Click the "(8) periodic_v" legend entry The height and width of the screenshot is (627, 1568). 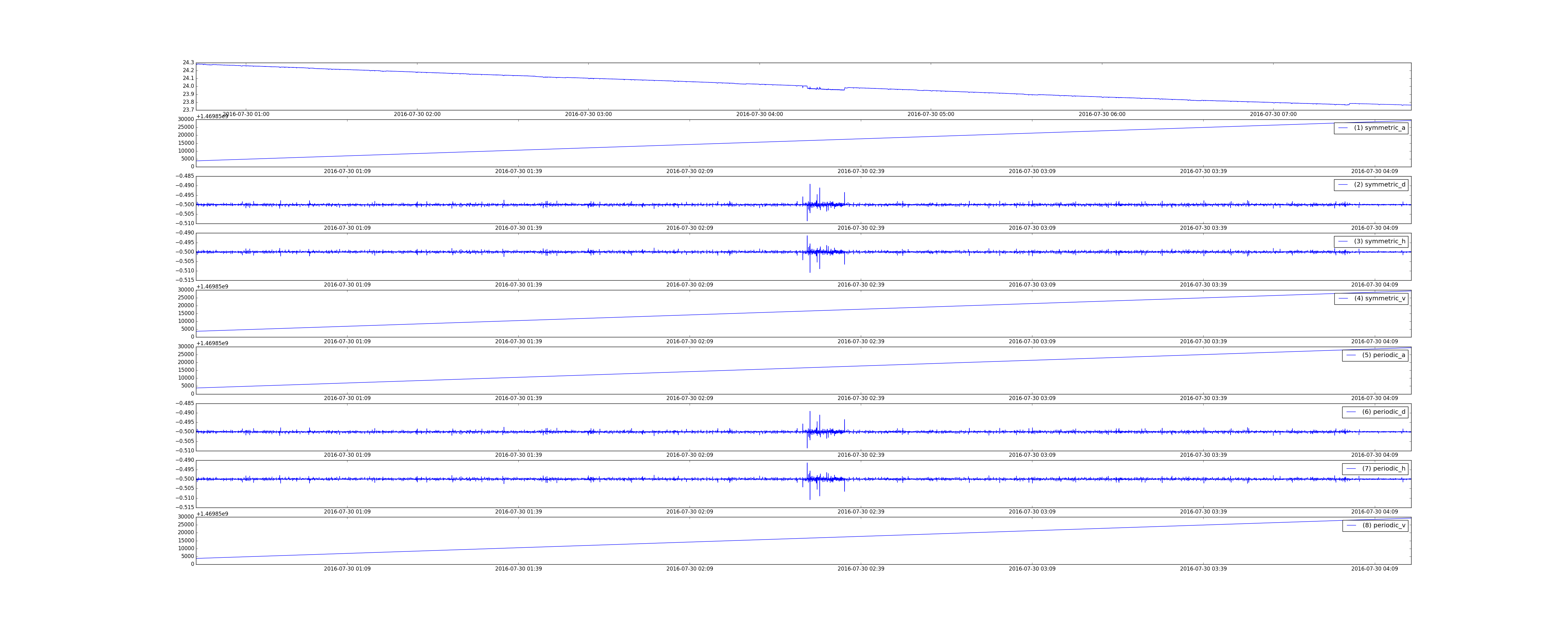[1375, 525]
